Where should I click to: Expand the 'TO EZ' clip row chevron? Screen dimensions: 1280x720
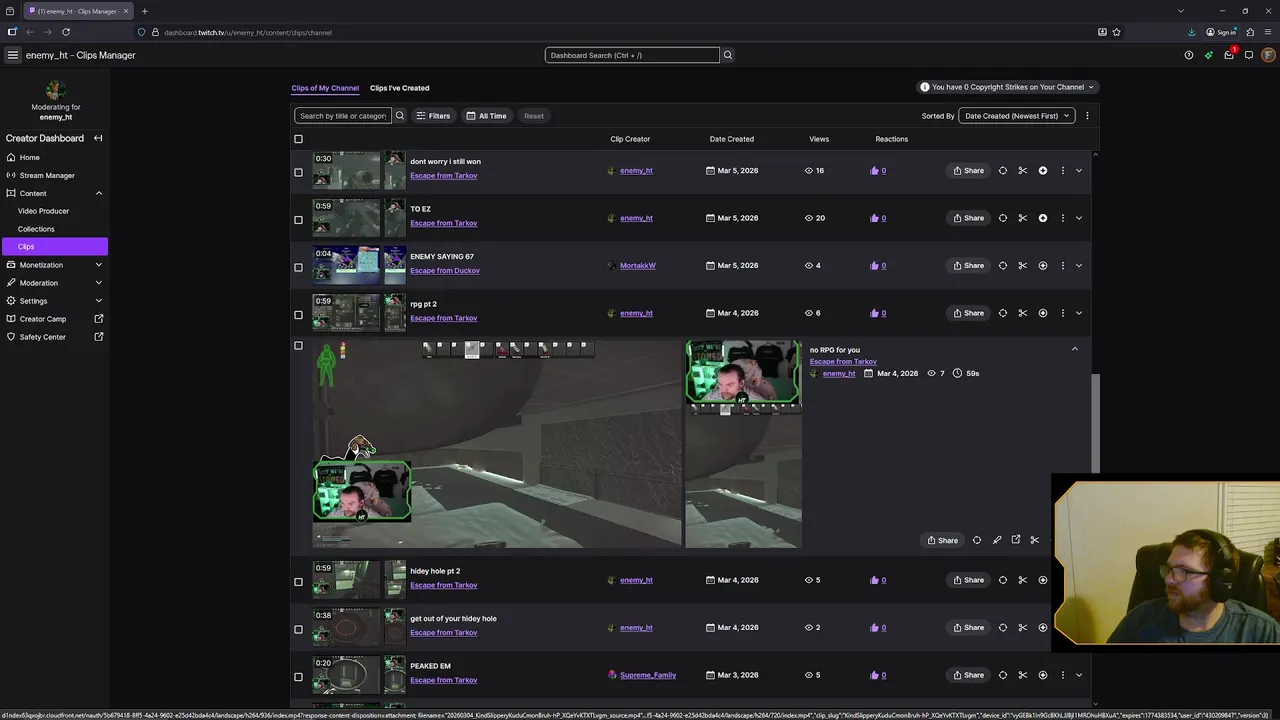coord(1079,218)
